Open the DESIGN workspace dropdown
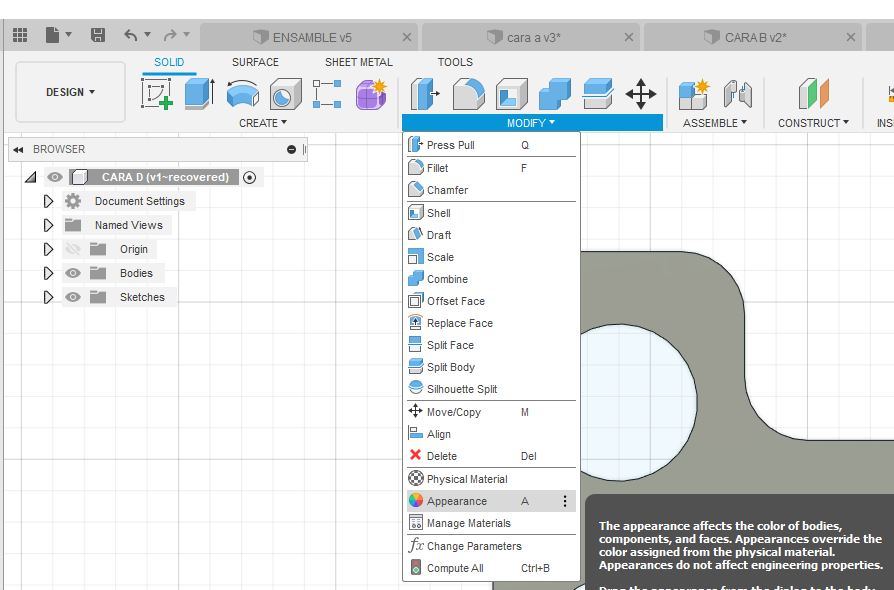The image size is (894, 590). [x=70, y=92]
